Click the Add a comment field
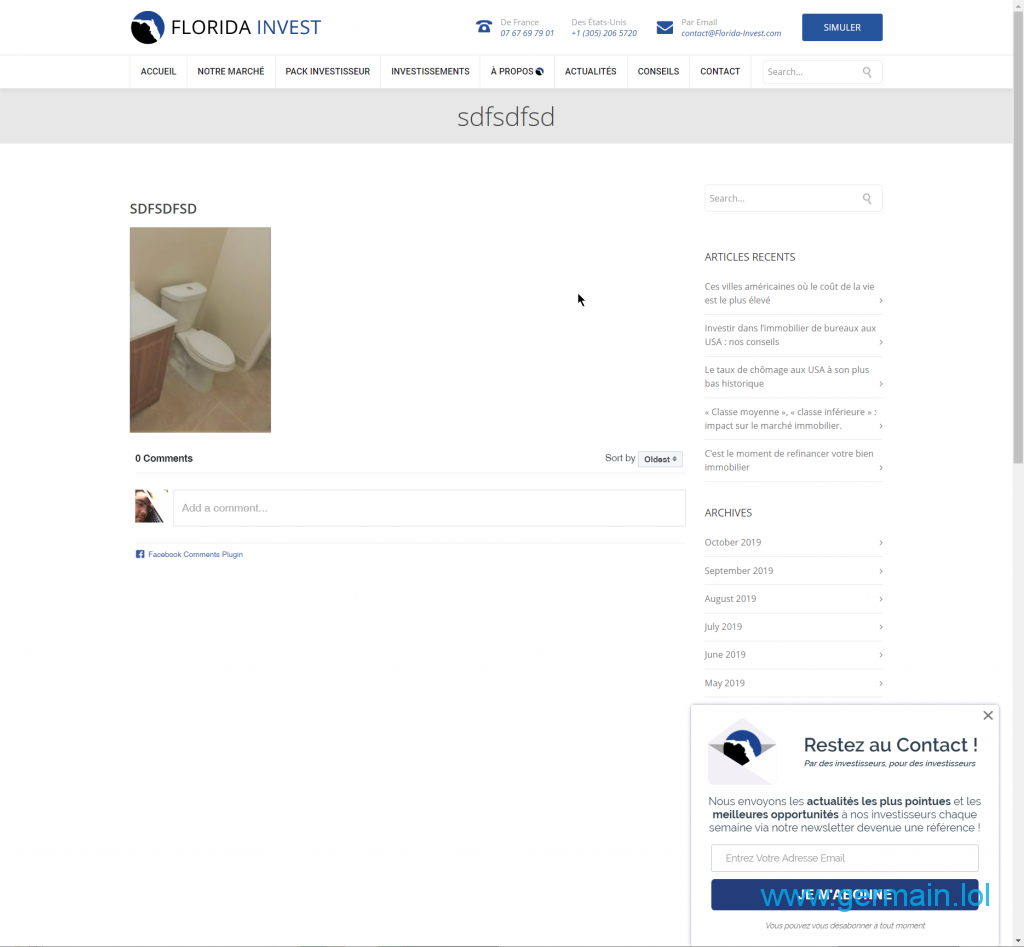 (x=429, y=508)
